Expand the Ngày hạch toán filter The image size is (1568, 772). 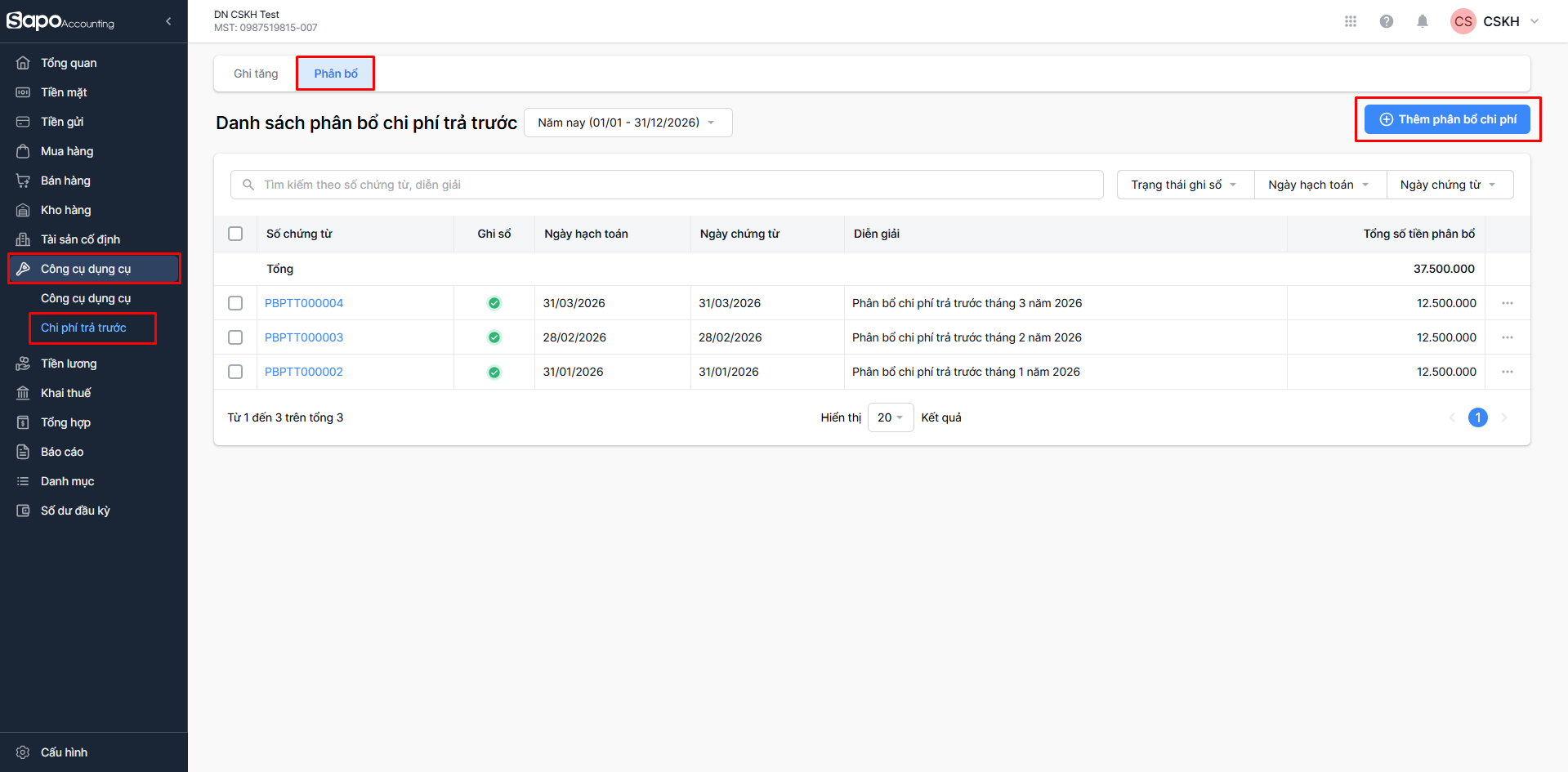click(1319, 185)
